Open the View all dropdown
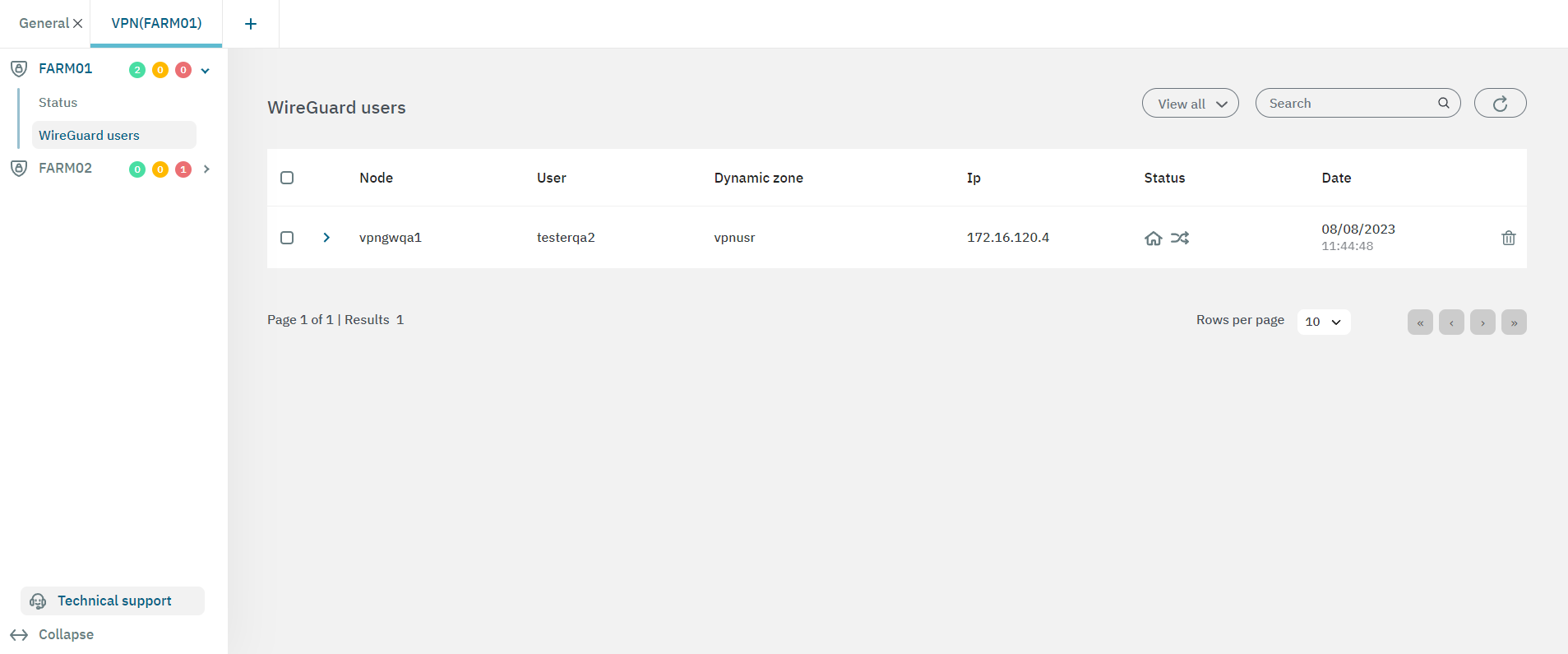The height and width of the screenshot is (654, 1568). (x=1190, y=104)
